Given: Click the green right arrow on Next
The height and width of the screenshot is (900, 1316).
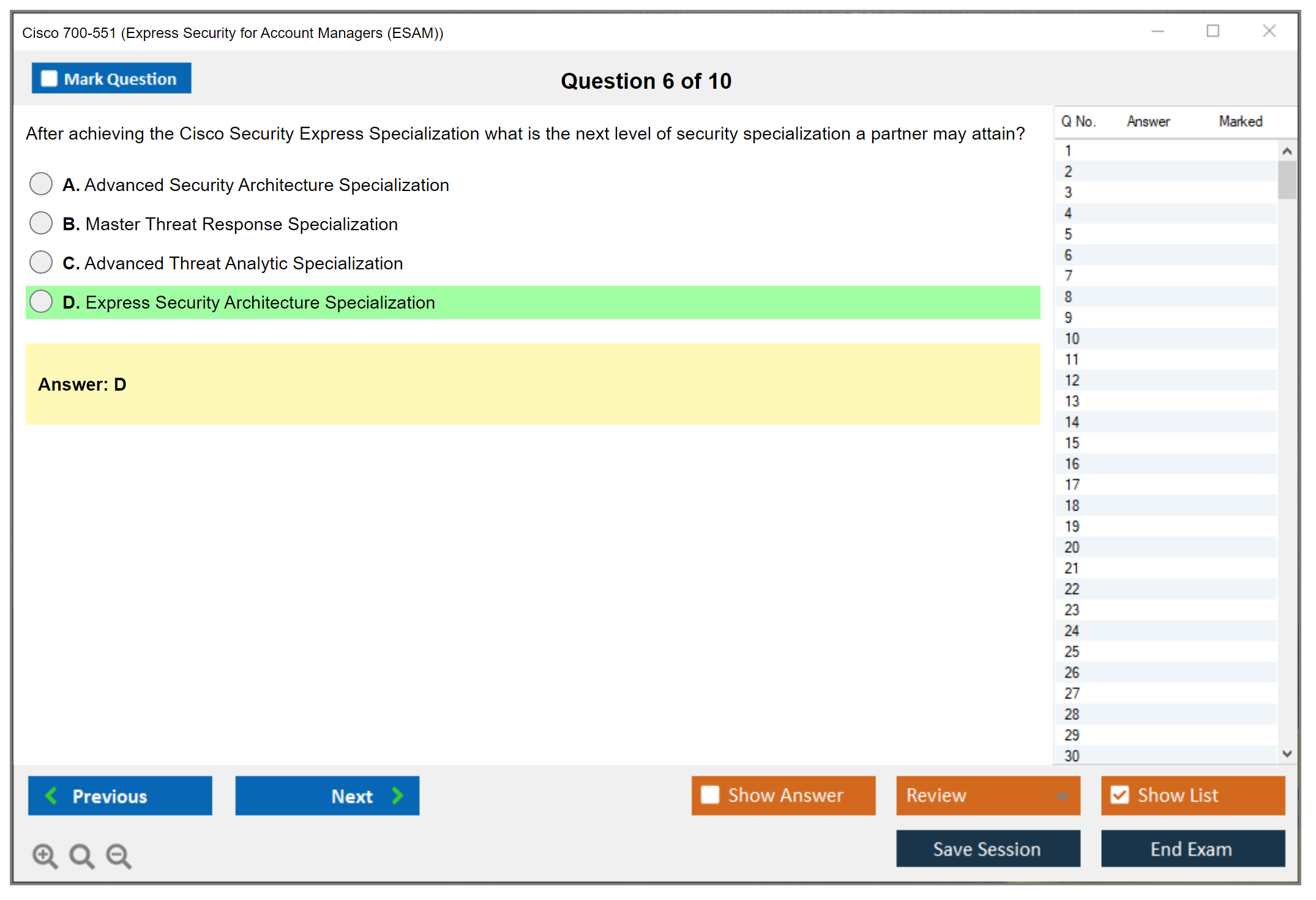Looking at the screenshot, I should tap(397, 795).
